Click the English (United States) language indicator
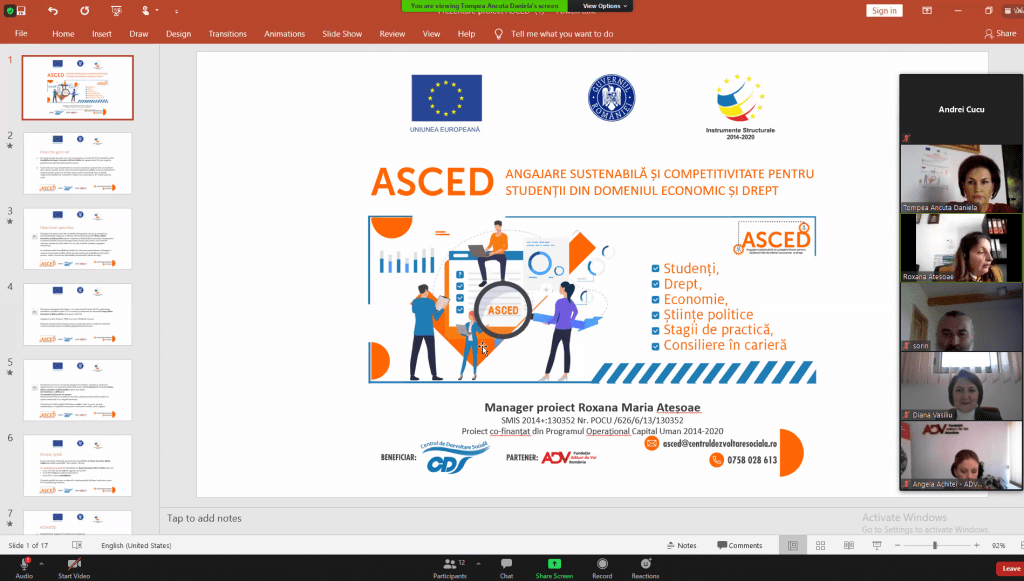This screenshot has height=581, width=1024. click(x=136, y=545)
